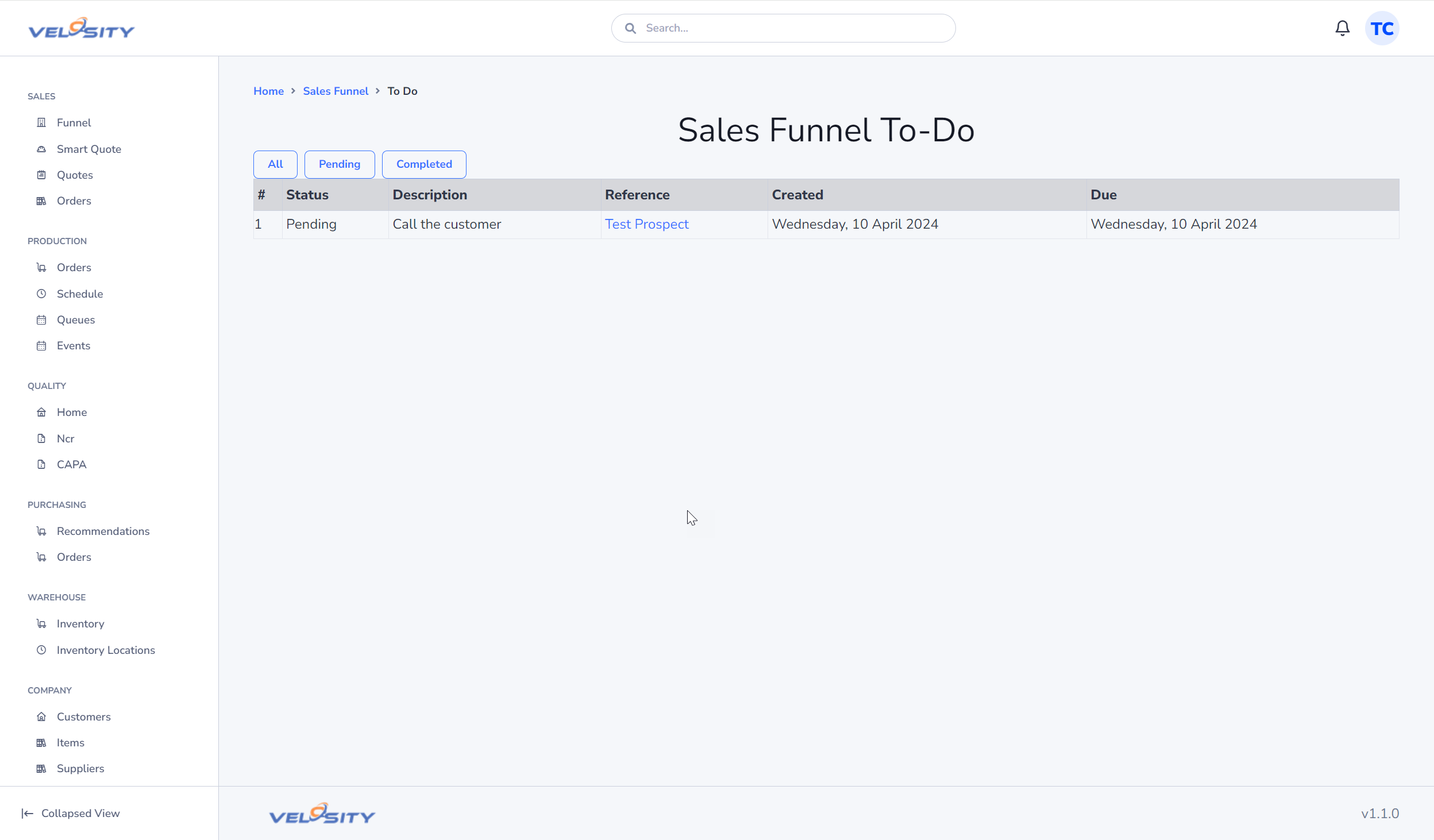Screen dimensions: 1434x840
Task: Click the Items icon in Company section
Action: point(41,742)
